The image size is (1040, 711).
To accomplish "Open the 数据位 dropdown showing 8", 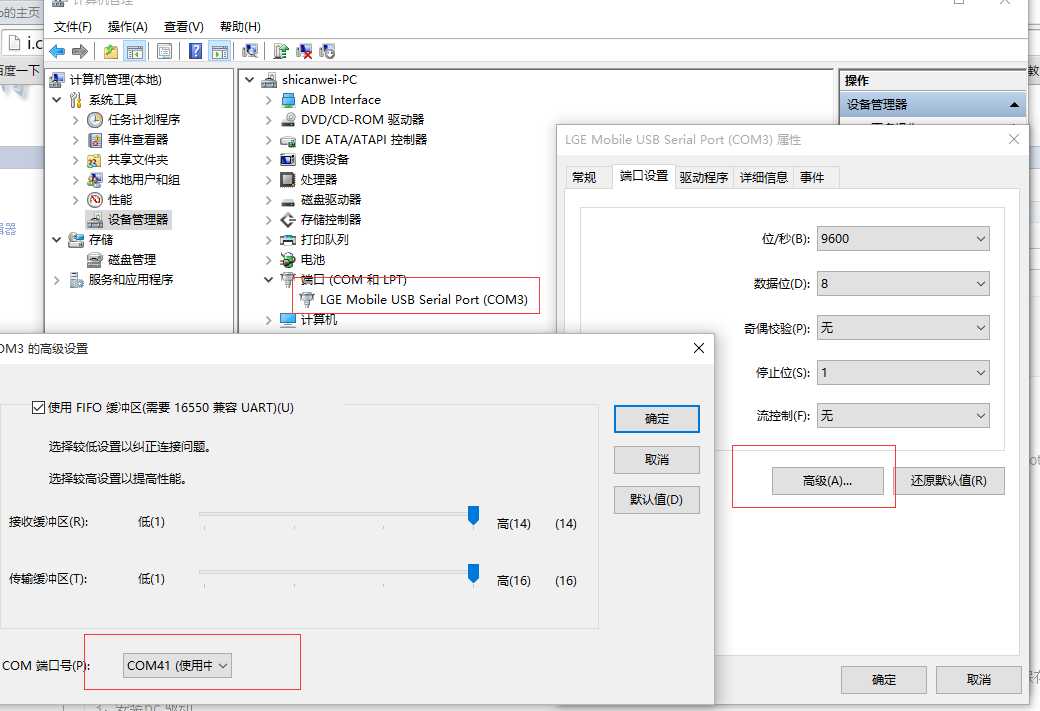I will tap(903, 284).
